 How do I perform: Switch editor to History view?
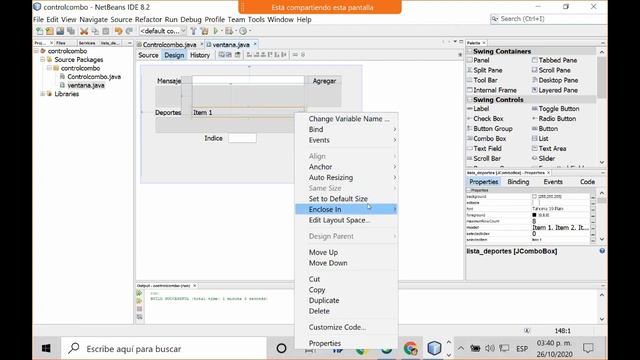coord(200,55)
